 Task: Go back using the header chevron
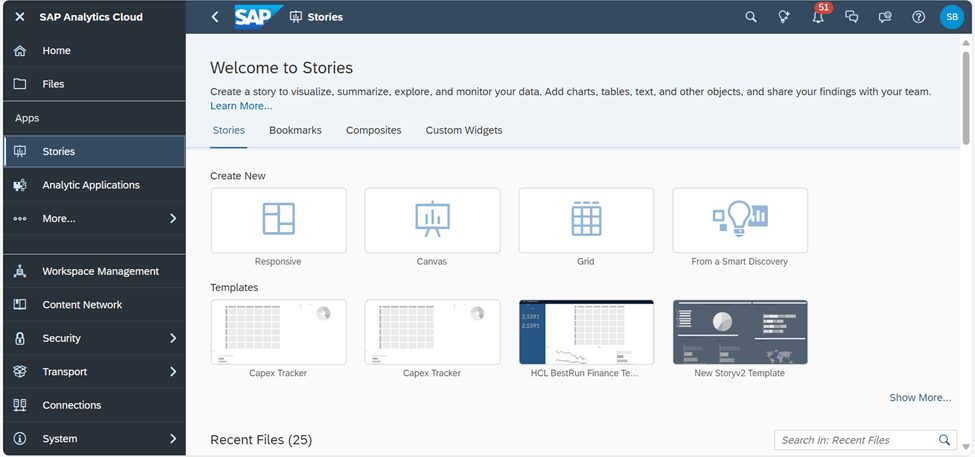(215, 17)
